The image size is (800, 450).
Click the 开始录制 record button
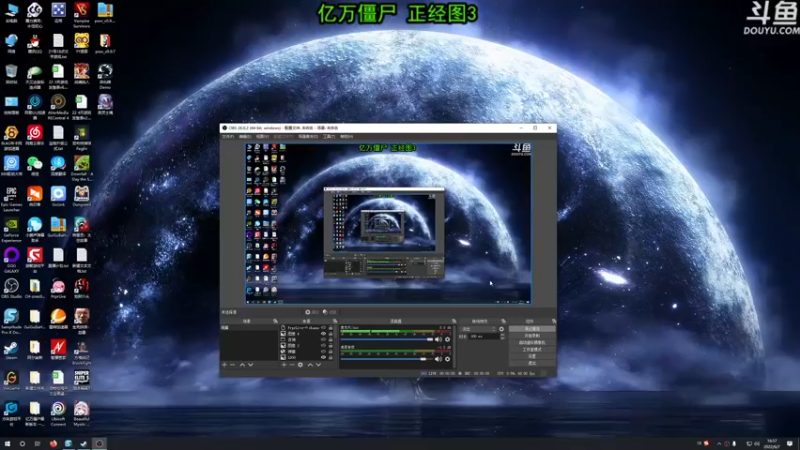click(532, 335)
